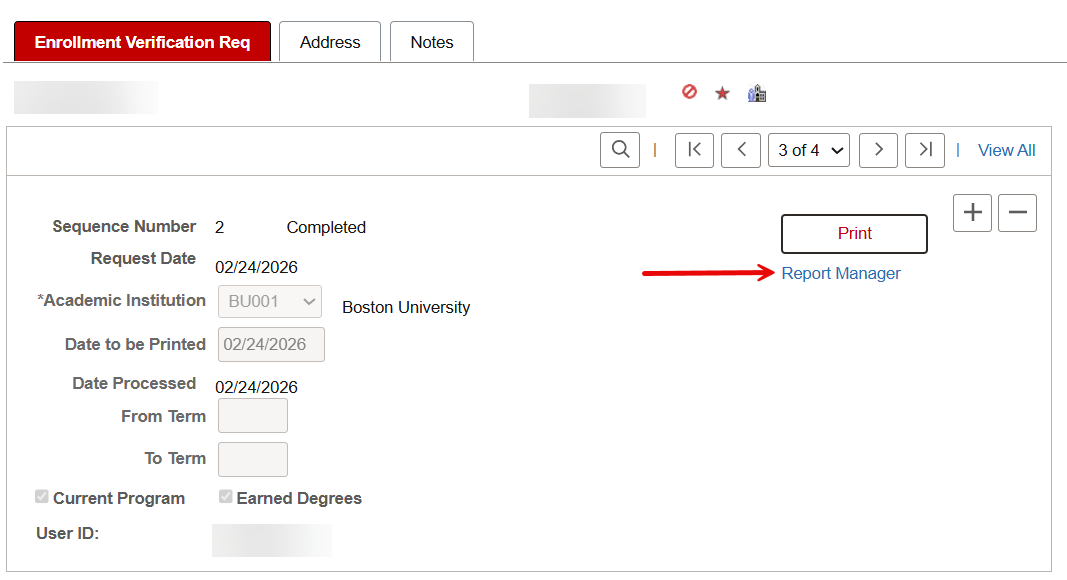
Task: Open the Academic Institution BU001 dropdown
Action: (x=270, y=302)
